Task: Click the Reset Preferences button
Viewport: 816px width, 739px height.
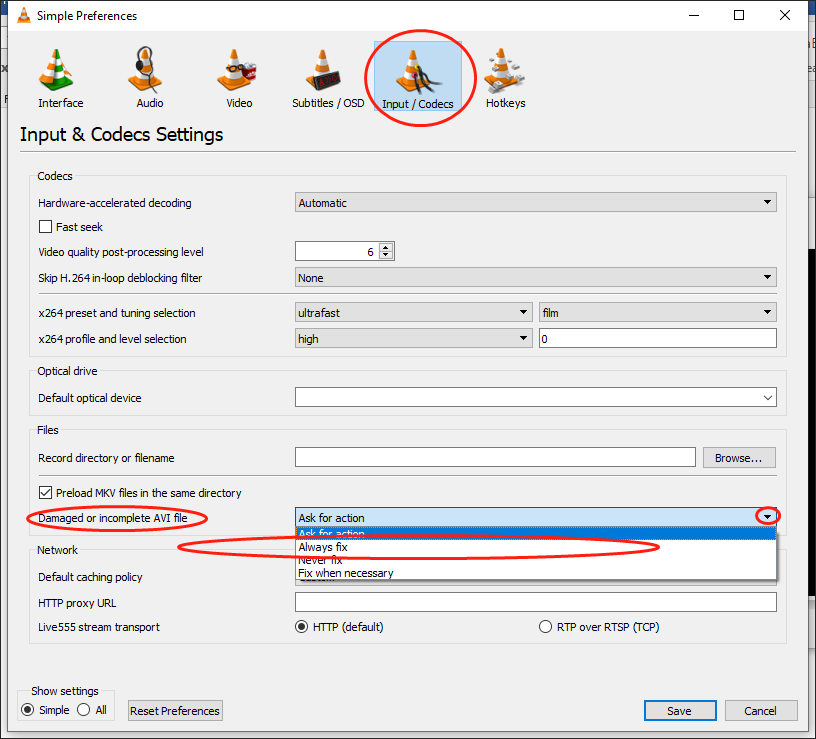Action: [175, 710]
